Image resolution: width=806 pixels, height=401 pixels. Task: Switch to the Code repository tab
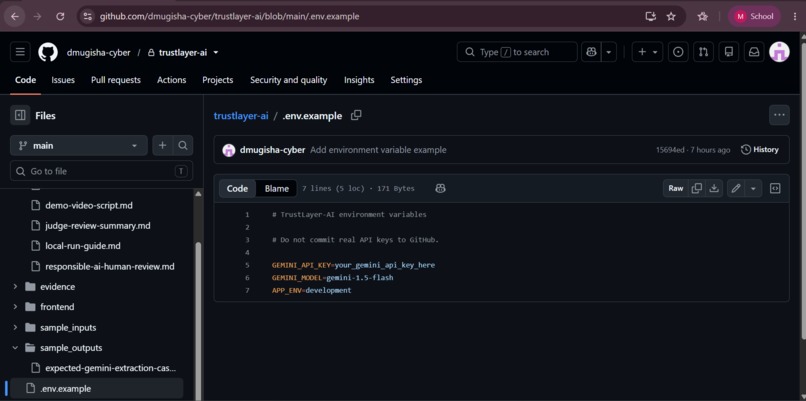(25, 80)
